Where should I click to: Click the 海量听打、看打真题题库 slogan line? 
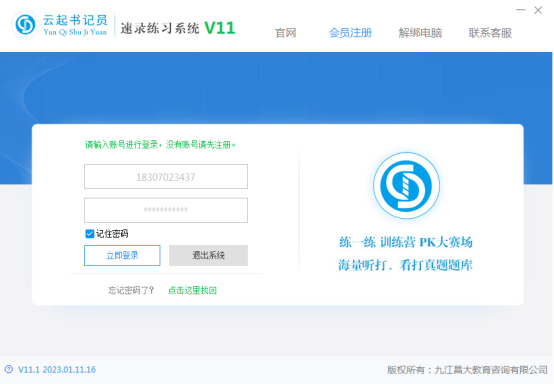(405, 265)
